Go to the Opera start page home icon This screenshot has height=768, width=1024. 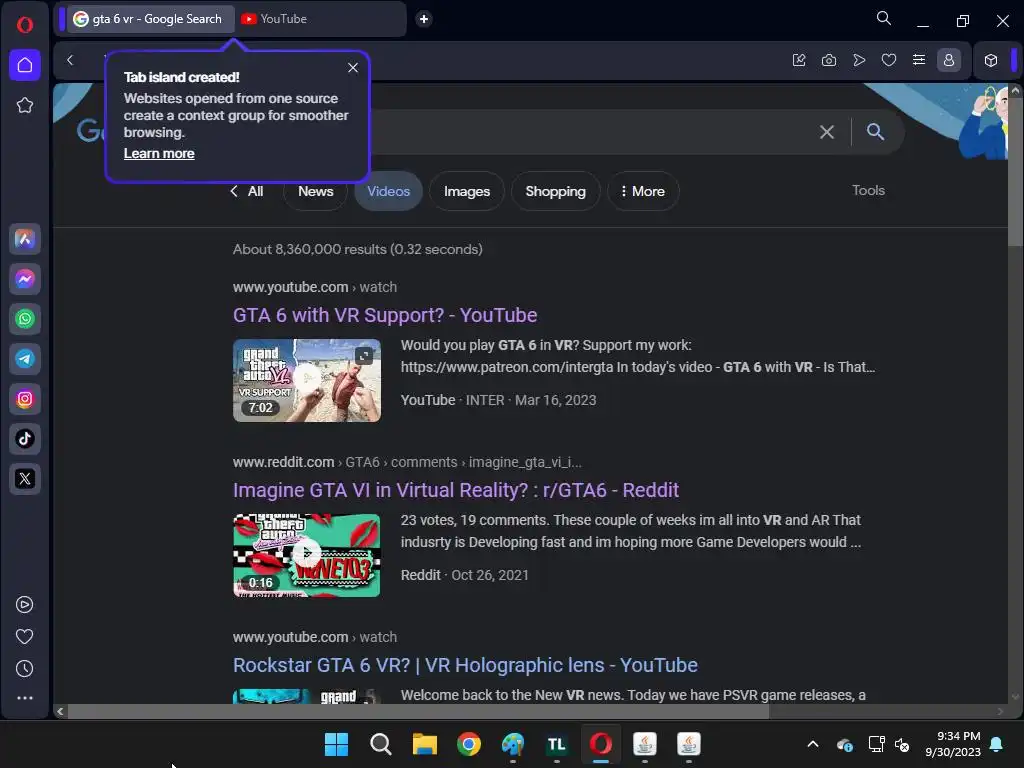(x=25, y=65)
